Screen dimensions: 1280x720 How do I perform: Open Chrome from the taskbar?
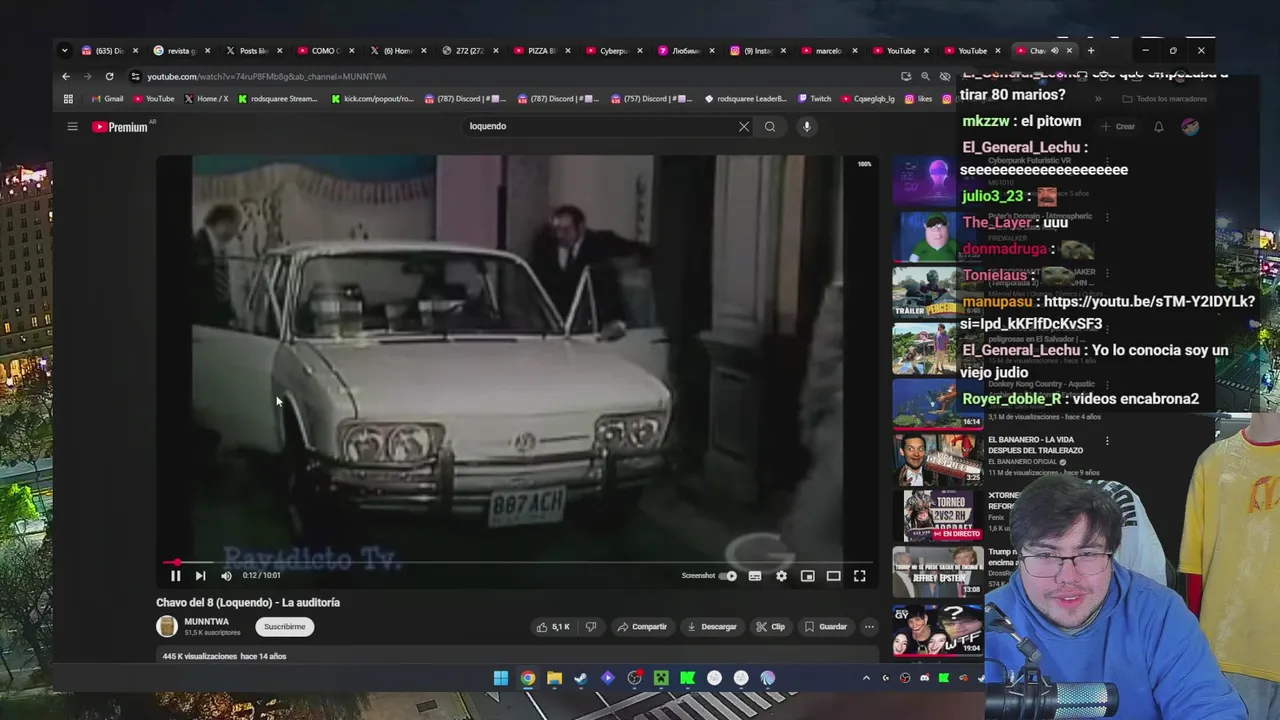click(528, 678)
